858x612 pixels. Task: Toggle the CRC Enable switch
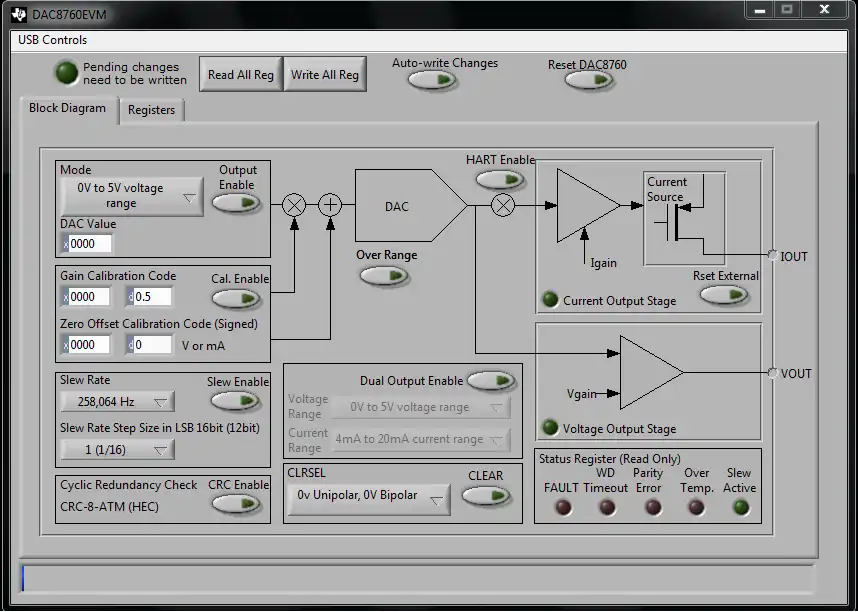click(x=236, y=504)
